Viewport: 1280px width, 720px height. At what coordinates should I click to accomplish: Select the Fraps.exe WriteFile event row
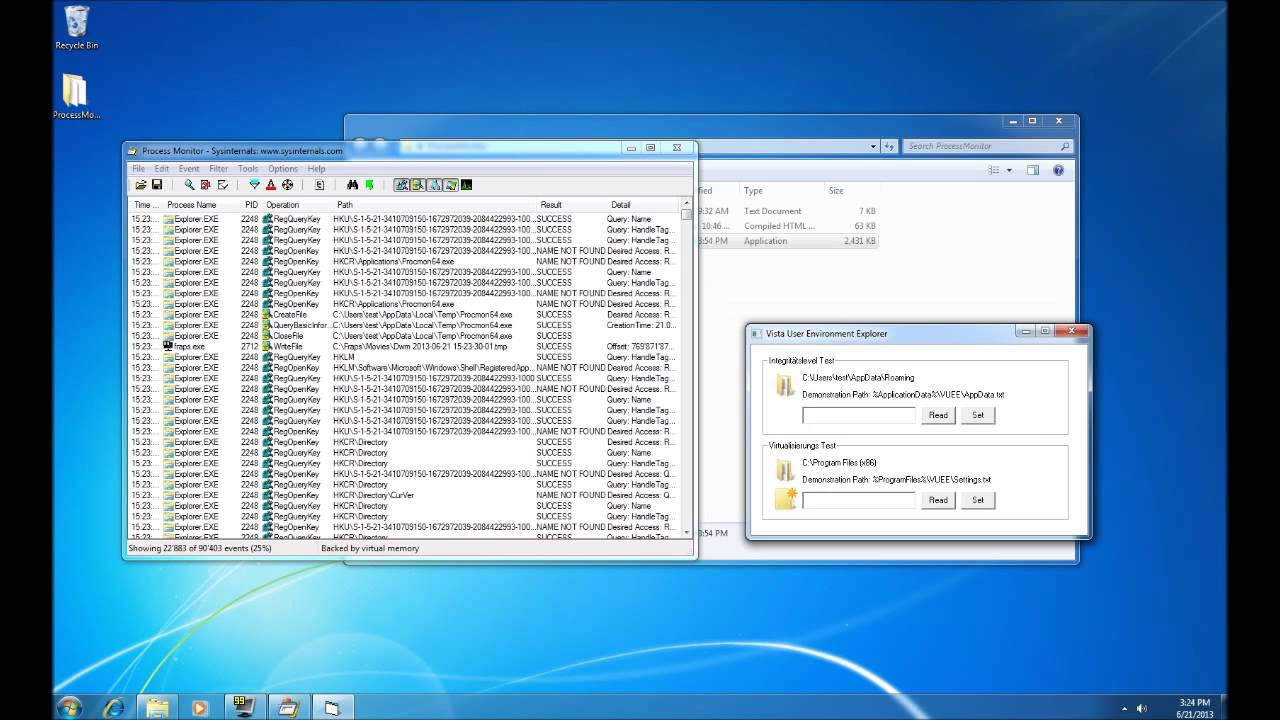click(405, 346)
